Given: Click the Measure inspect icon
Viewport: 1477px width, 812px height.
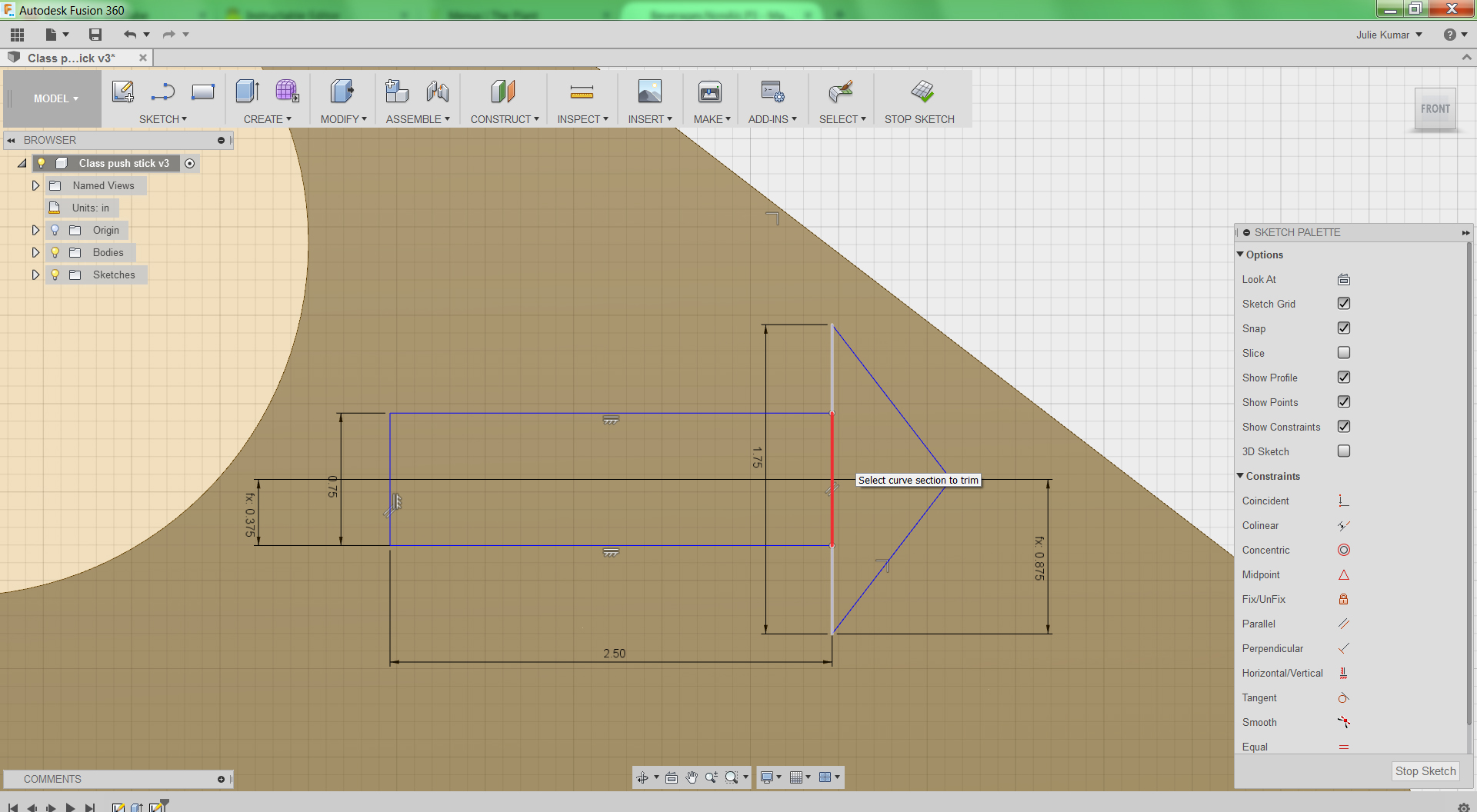Looking at the screenshot, I should coord(582,92).
